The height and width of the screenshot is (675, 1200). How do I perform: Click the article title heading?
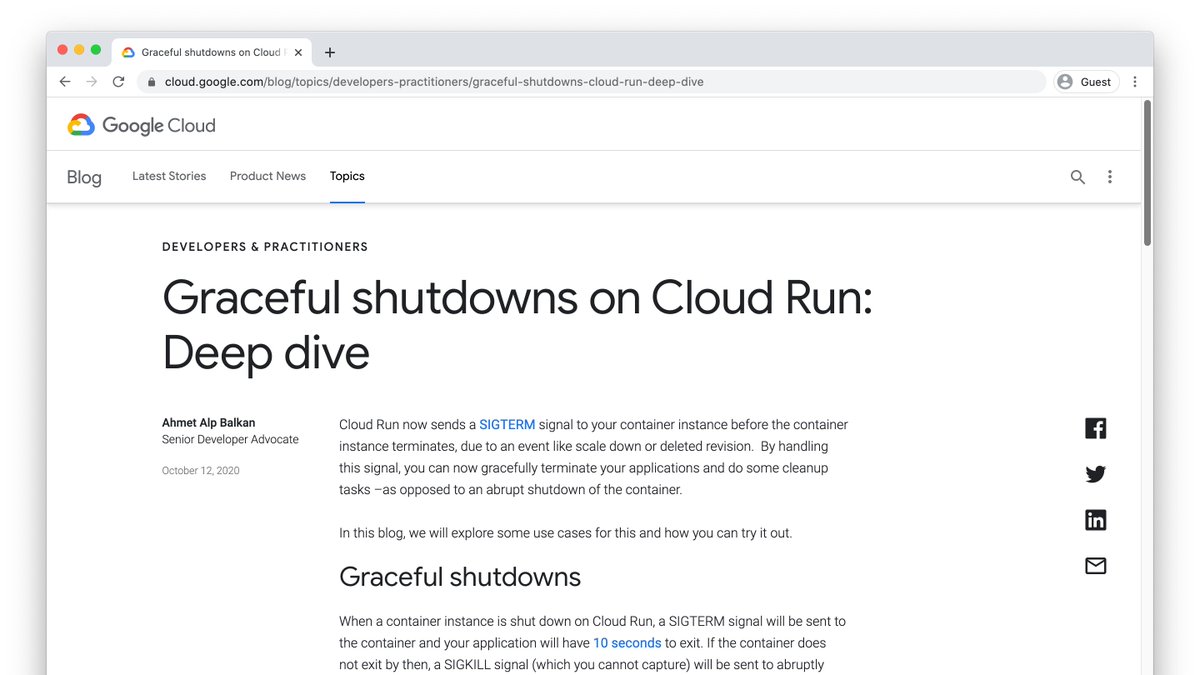tap(517, 325)
